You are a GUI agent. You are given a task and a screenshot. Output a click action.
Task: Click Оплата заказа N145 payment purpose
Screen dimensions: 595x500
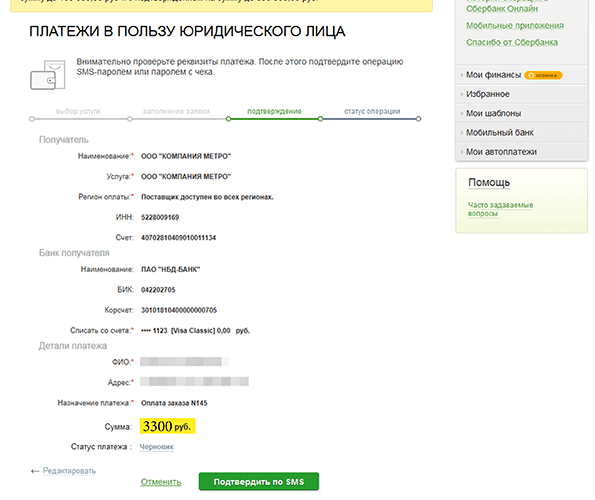tap(174, 403)
